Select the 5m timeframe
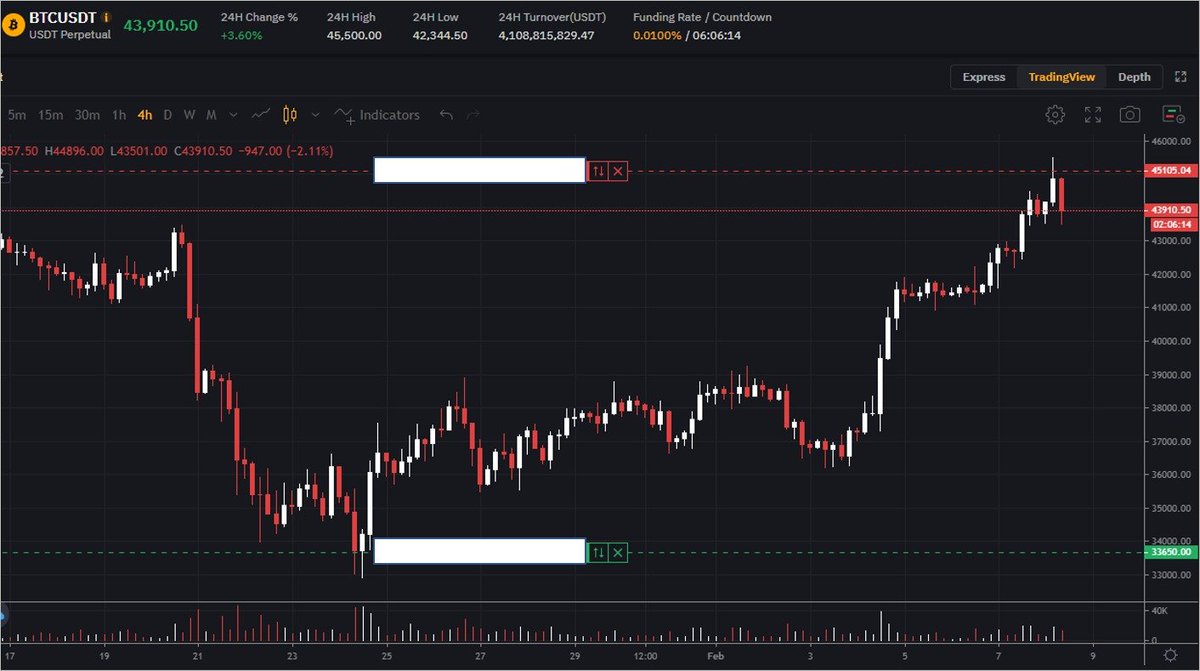The height and width of the screenshot is (671, 1200). point(17,115)
